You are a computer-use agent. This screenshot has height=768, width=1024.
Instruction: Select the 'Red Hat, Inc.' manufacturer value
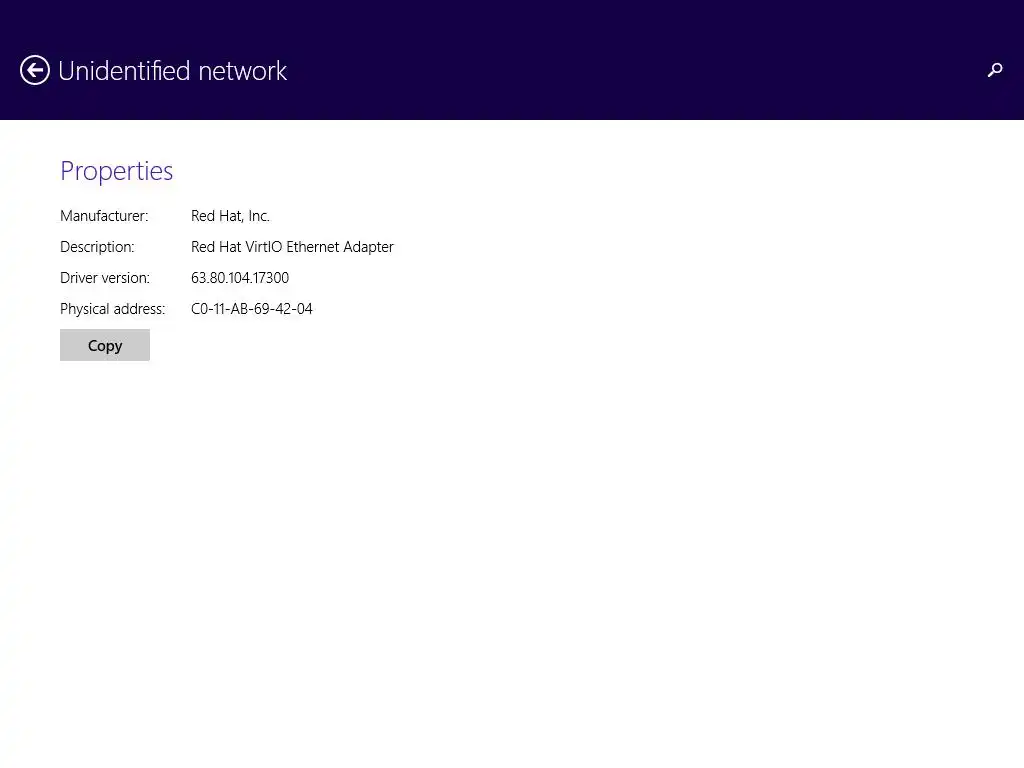pyautogui.click(x=230, y=216)
